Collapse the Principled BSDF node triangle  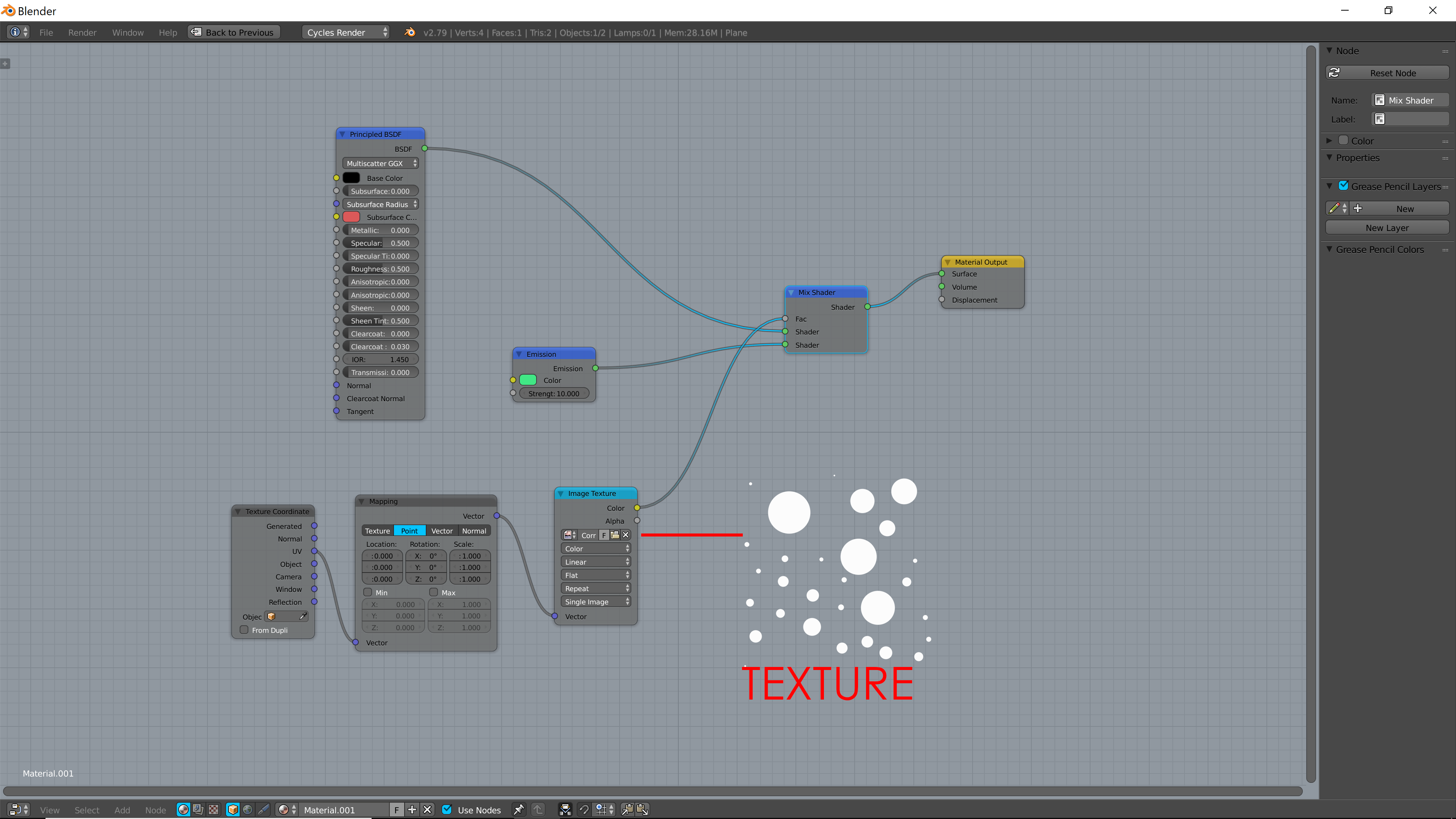[x=342, y=135]
